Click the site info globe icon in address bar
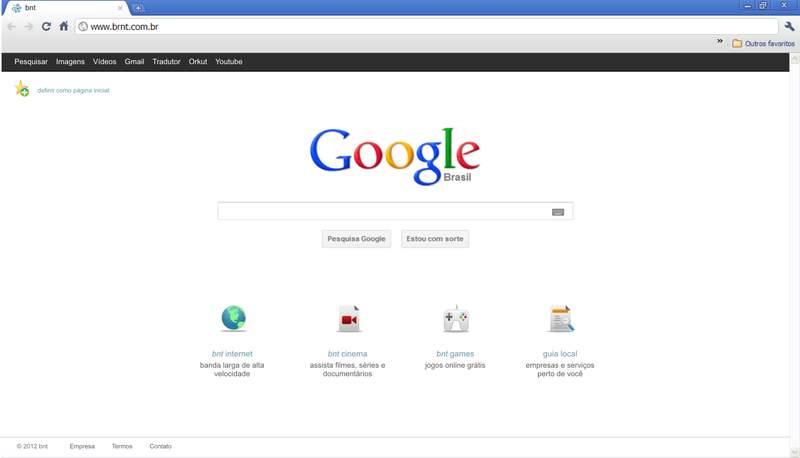800x458 pixels. pyautogui.click(x=83, y=27)
